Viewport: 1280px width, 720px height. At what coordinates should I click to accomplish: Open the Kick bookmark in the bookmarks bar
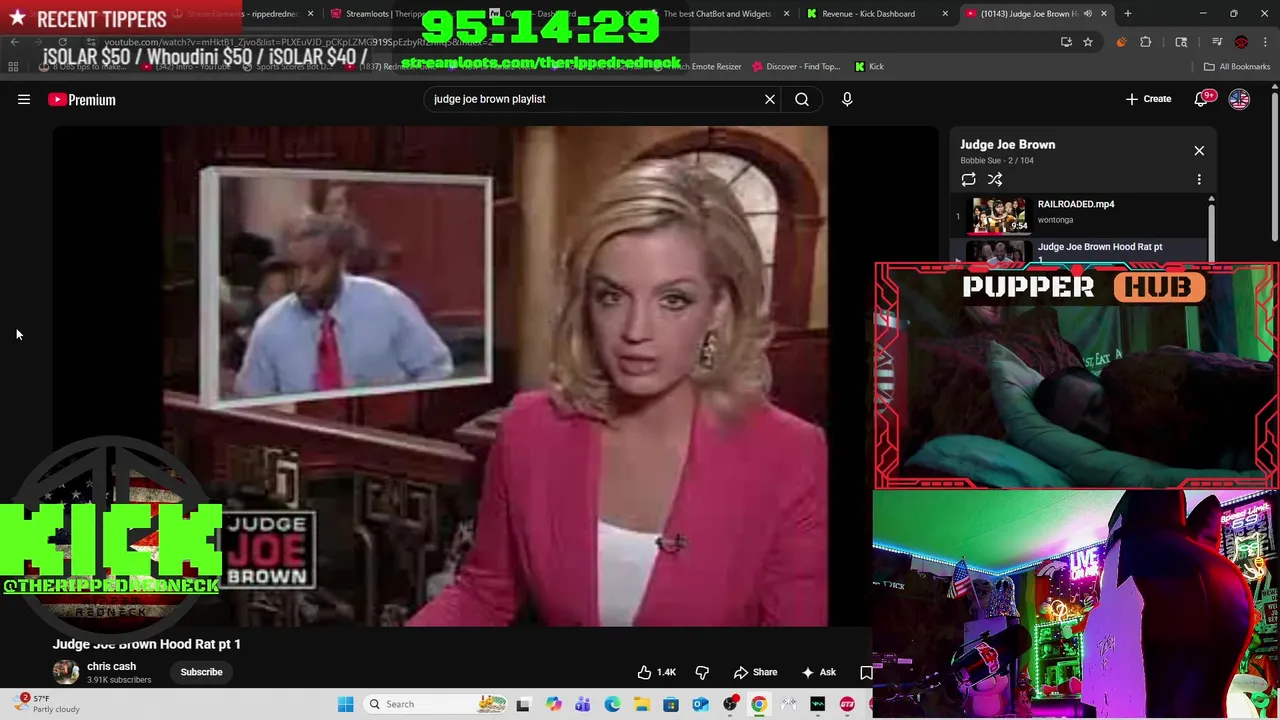(869, 67)
